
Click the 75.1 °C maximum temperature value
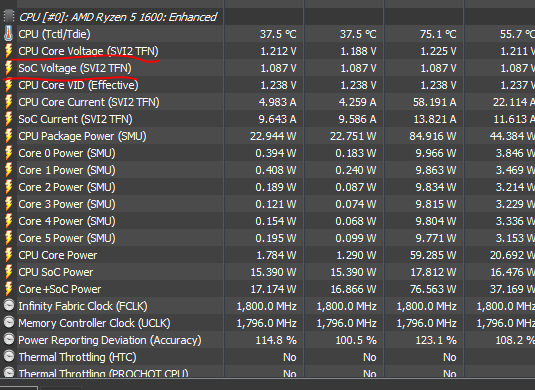438,34
